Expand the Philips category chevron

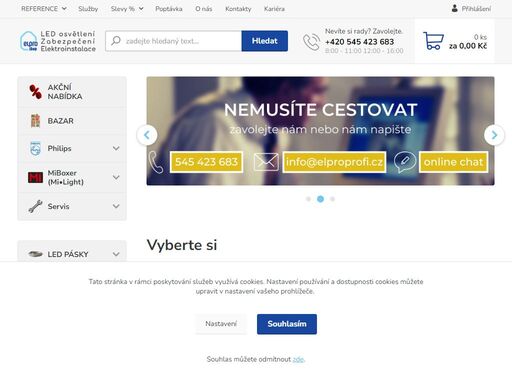[116, 148]
